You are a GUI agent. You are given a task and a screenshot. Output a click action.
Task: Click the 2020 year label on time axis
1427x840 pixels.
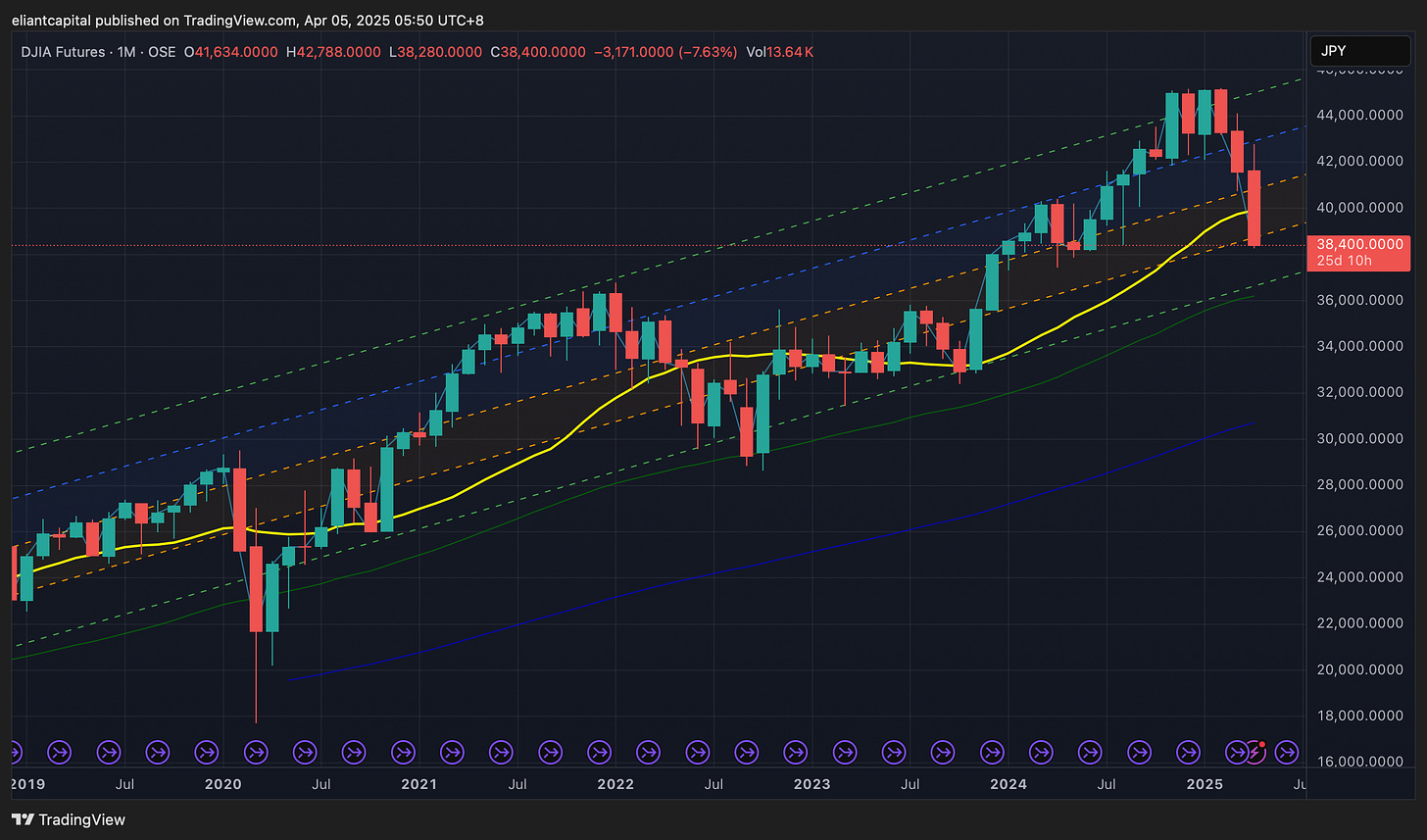coord(223,785)
